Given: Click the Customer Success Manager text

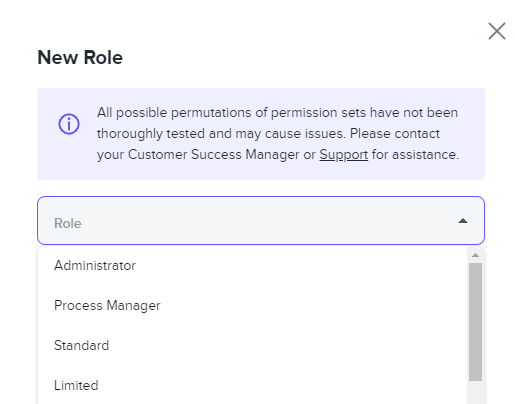Looking at the screenshot, I should 213,155.
